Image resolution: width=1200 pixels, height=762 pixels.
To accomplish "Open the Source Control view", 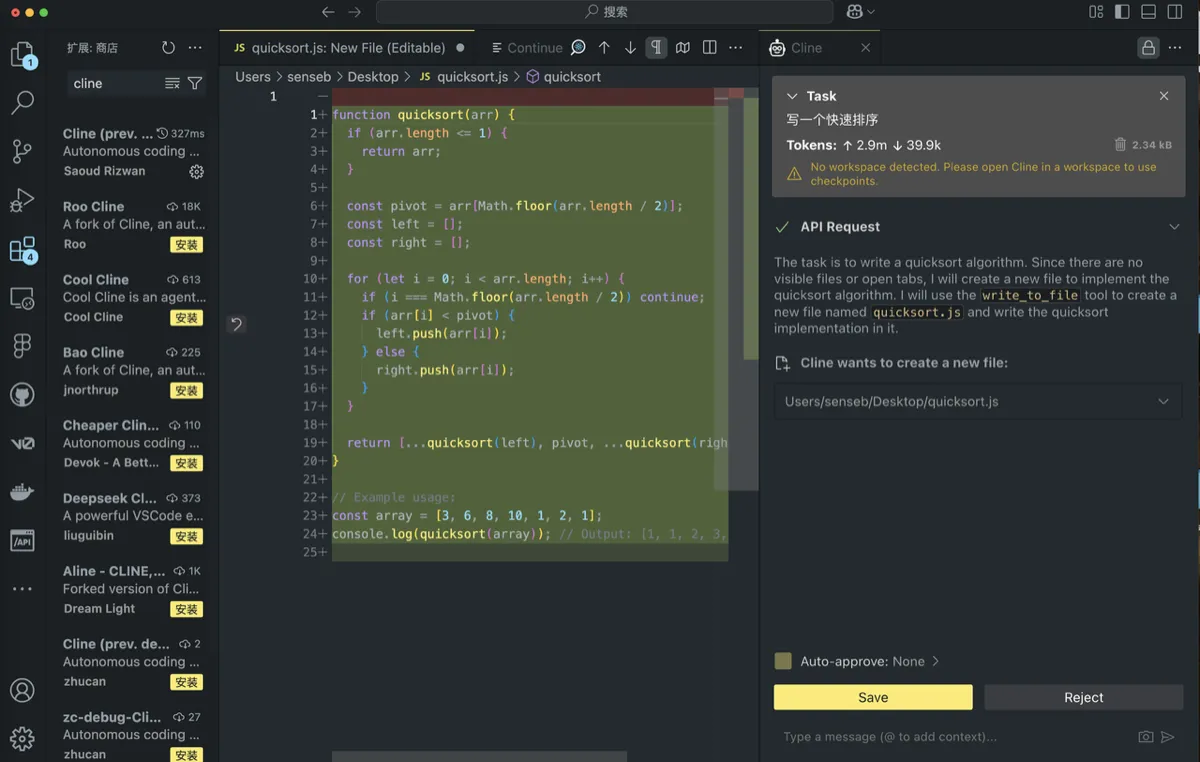I will [x=22, y=151].
